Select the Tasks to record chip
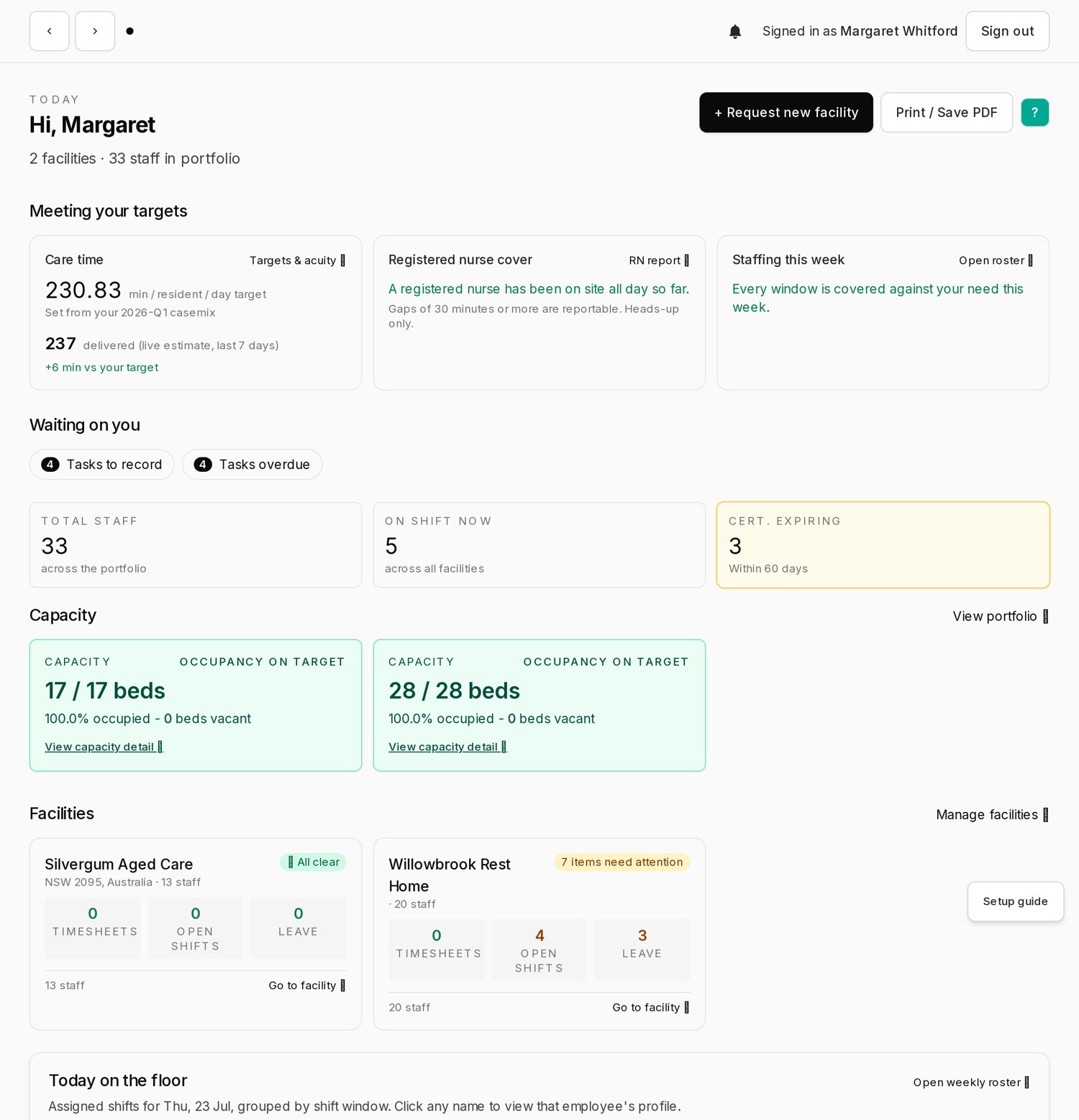The width and height of the screenshot is (1079, 1120). click(102, 465)
